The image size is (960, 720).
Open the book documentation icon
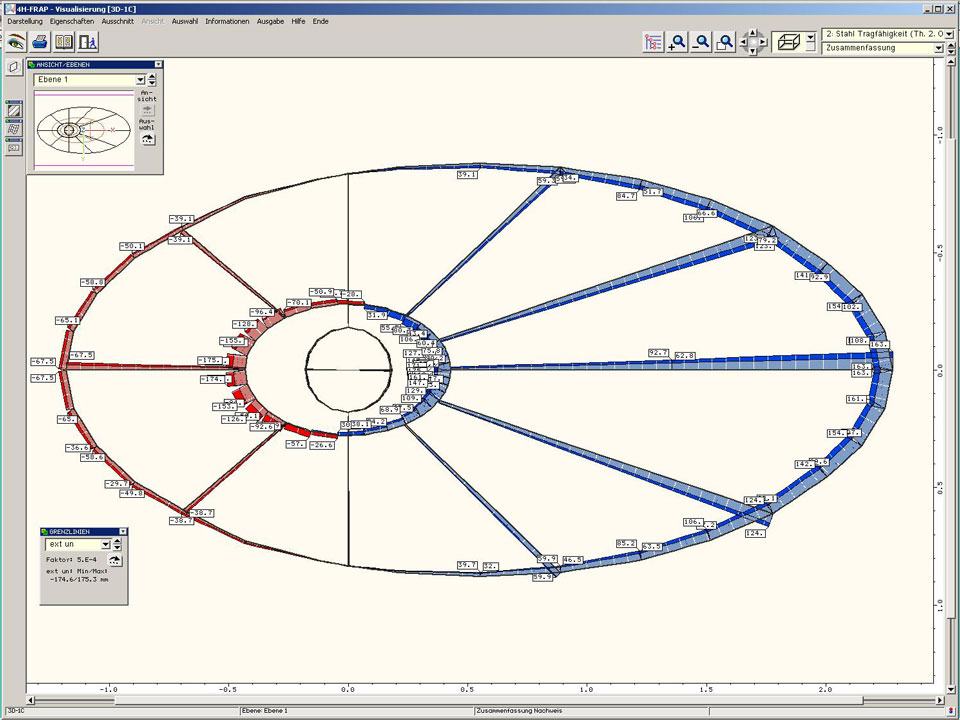[65, 42]
